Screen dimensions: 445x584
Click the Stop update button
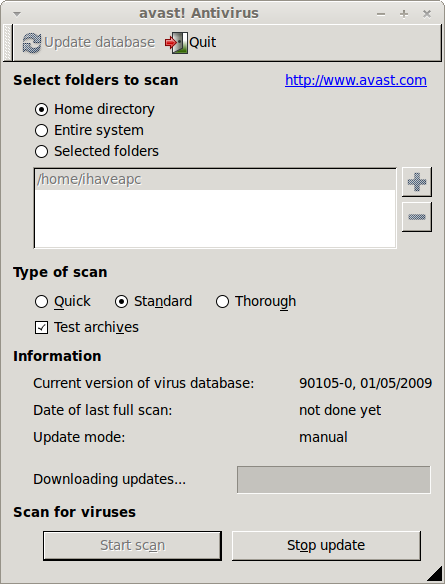pos(326,545)
